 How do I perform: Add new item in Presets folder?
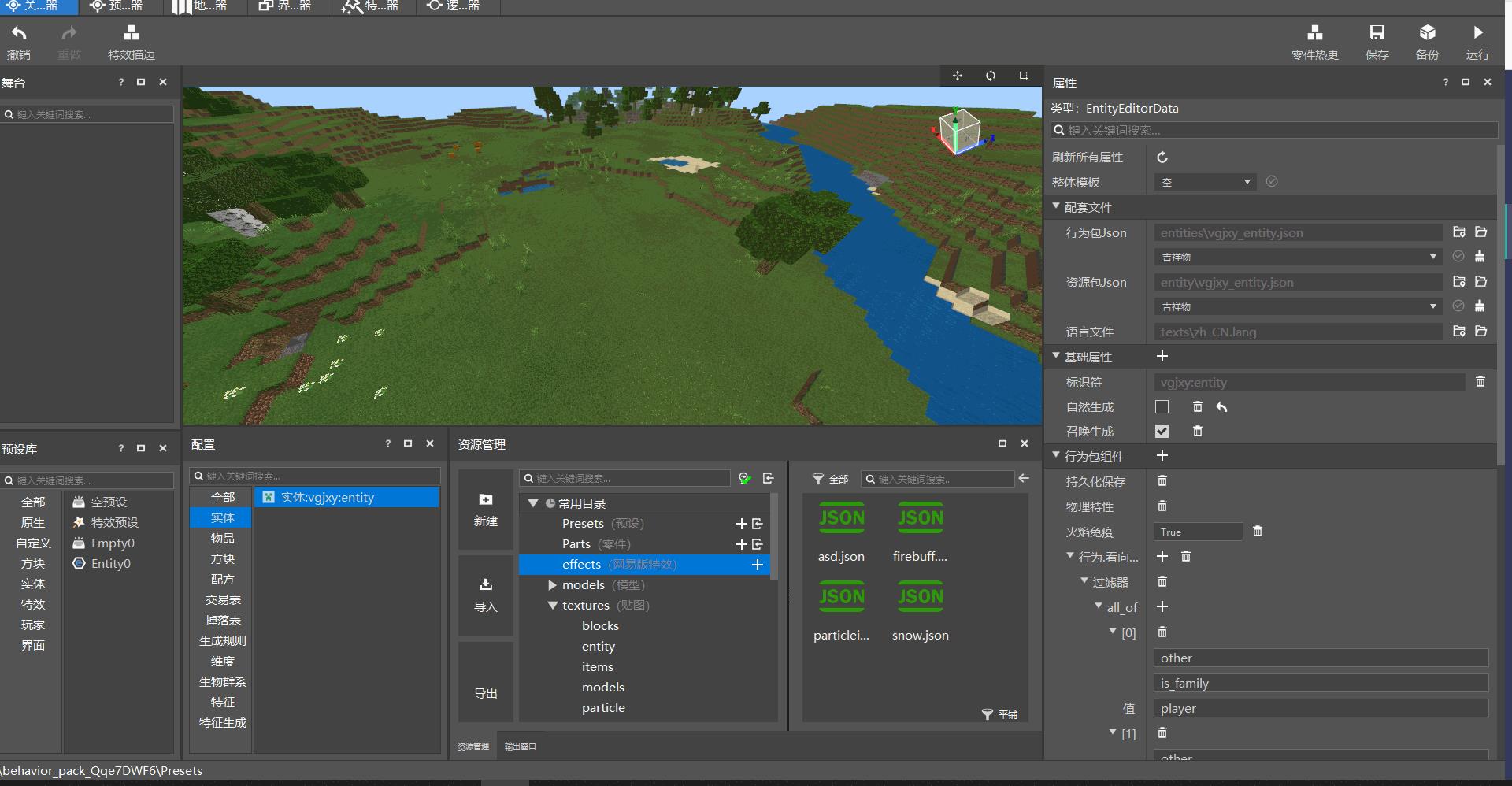point(741,524)
